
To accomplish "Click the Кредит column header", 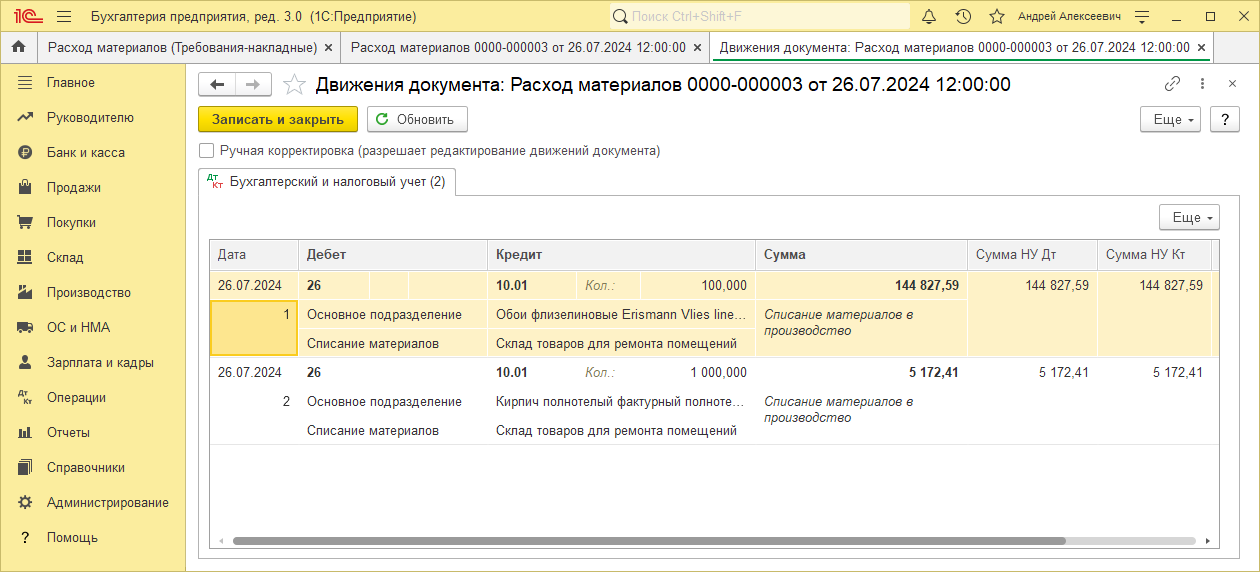I will [x=622, y=255].
